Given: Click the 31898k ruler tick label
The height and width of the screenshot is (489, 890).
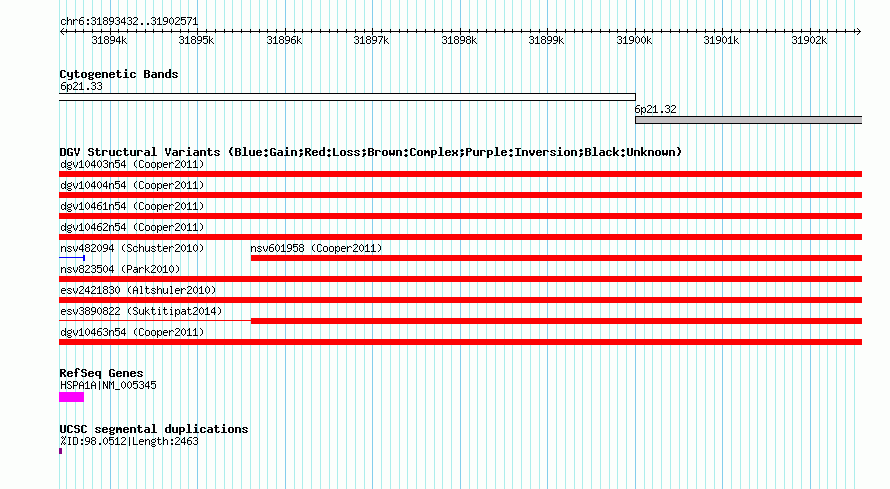Looking at the screenshot, I should pyautogui.click(x=459, y=41).
